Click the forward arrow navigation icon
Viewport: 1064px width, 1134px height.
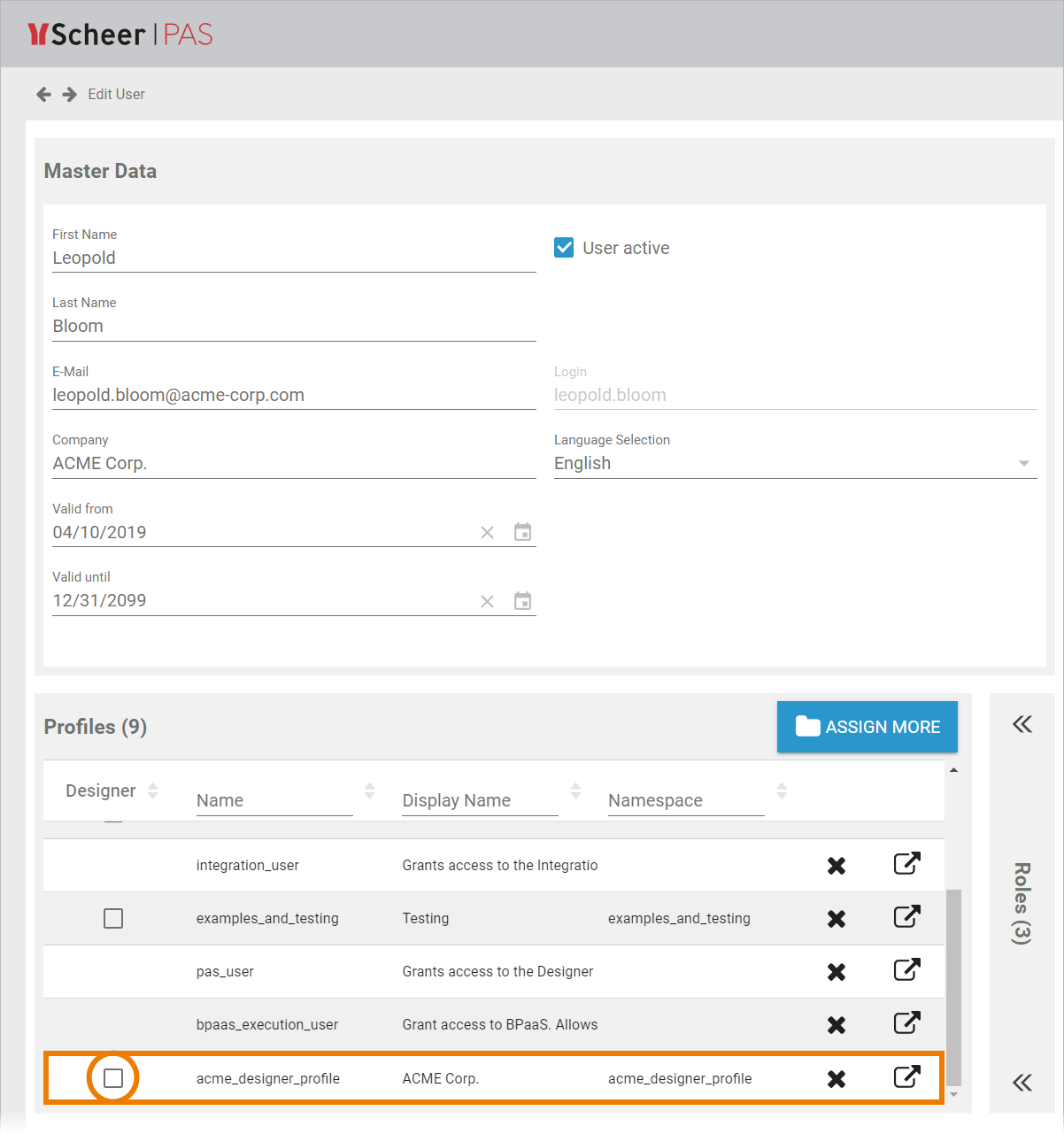(x=69, y=94)
